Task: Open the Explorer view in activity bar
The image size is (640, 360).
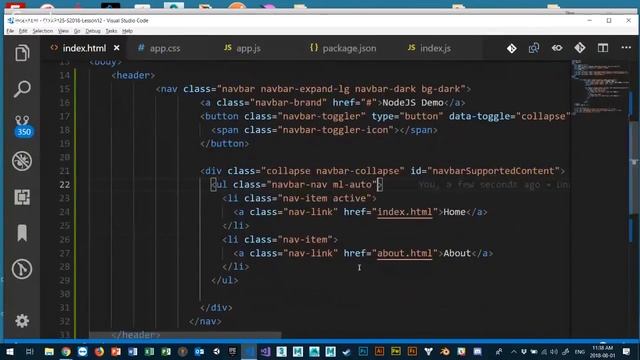Action: click(22, 53)
